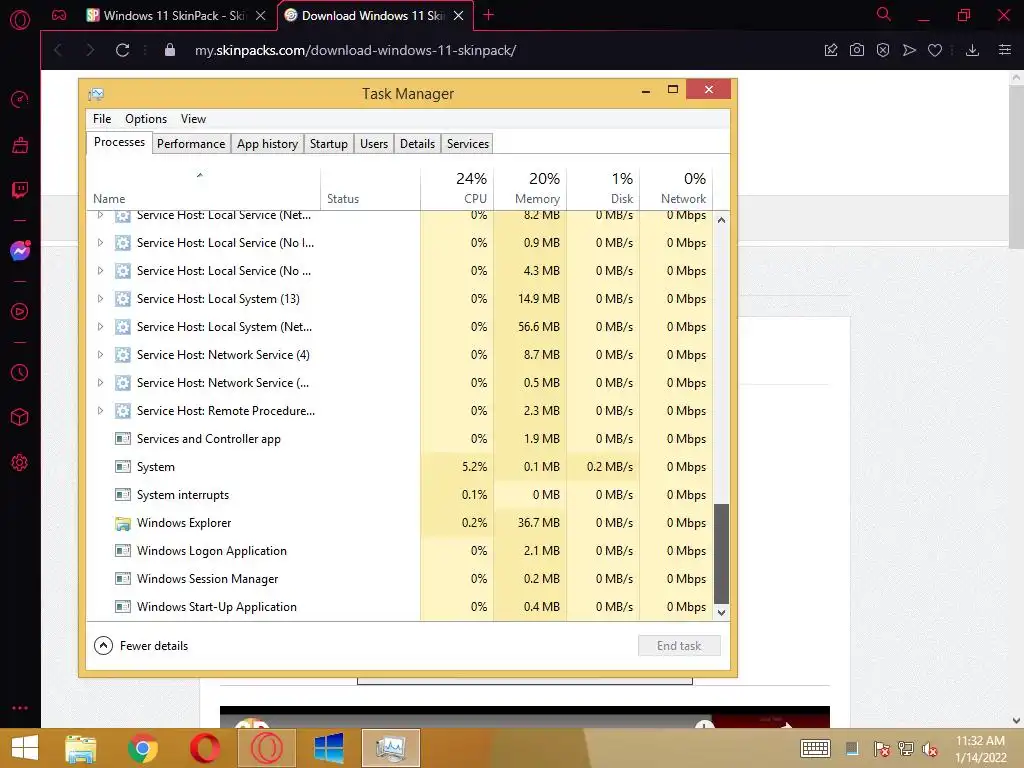The image size is (1024, 768).
Task: Click the heart bookmark icon
Action: pyautogui.click(x=935, y=50)
